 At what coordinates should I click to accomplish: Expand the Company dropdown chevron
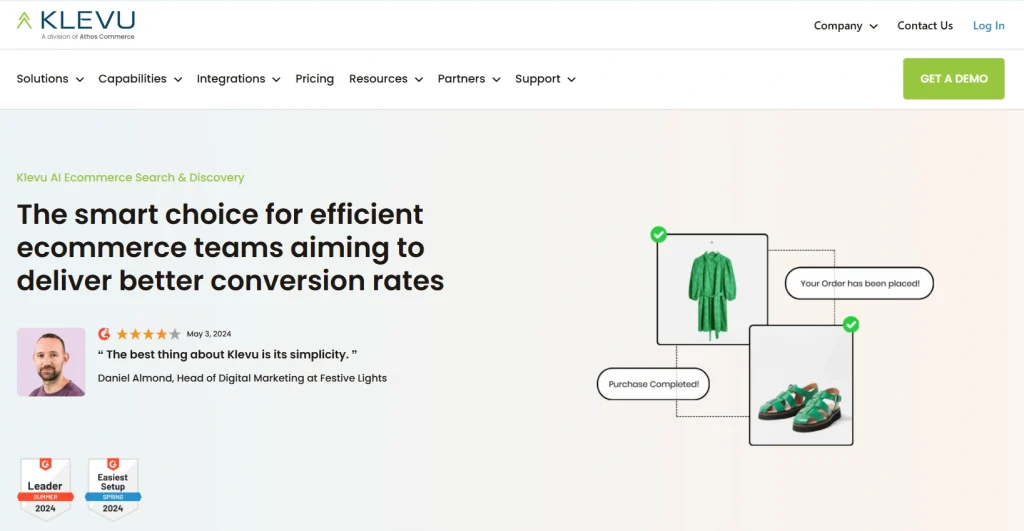pos(873,26)
